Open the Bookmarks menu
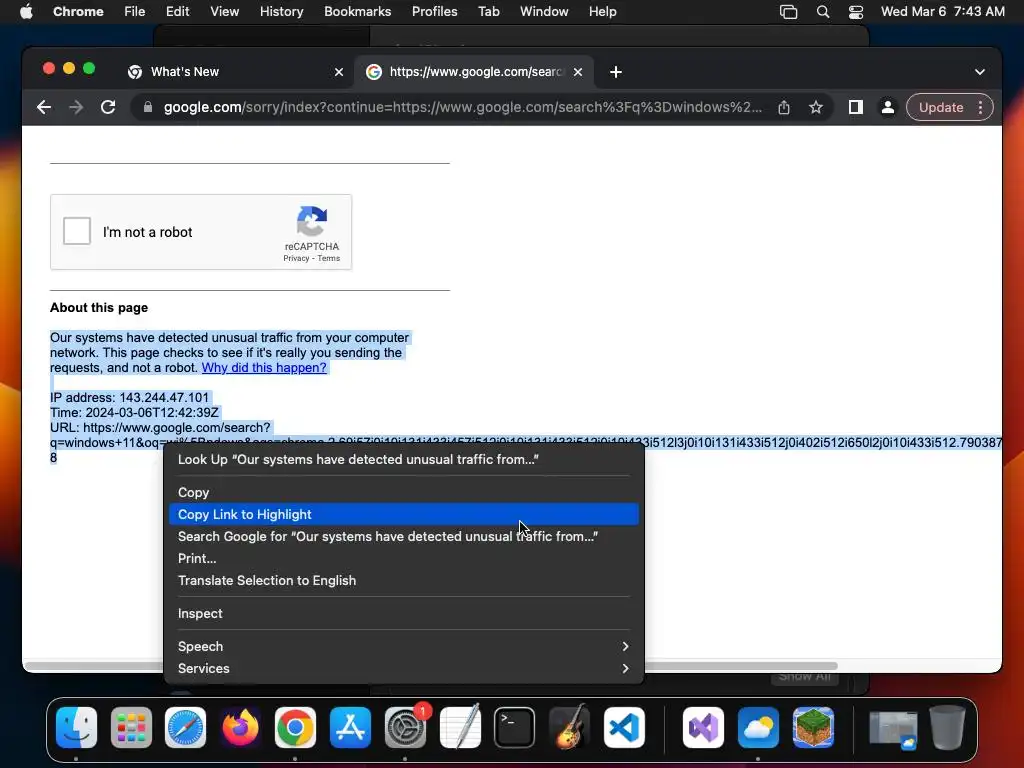The image size is (1024, 768). click(357, 11)
